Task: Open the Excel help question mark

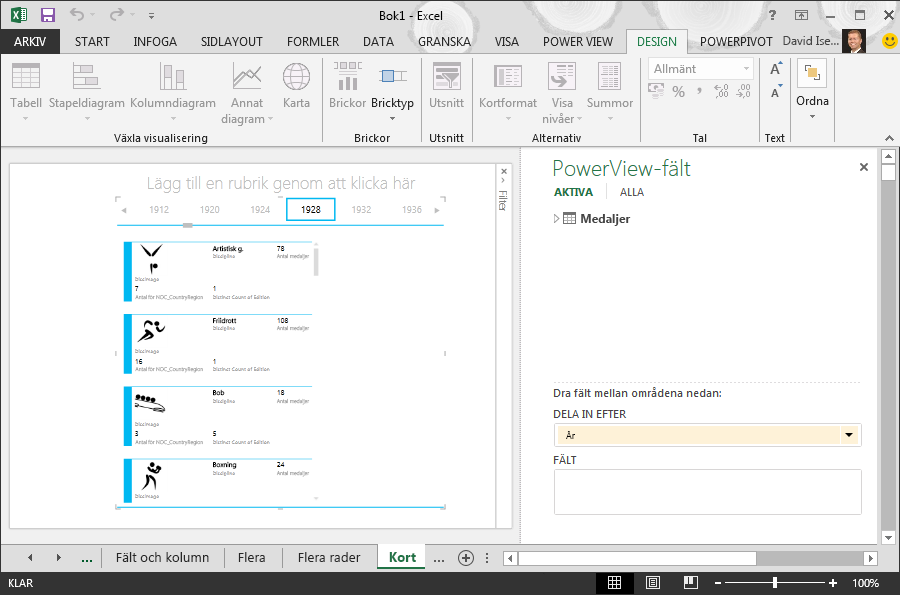Action: point(773,15)
